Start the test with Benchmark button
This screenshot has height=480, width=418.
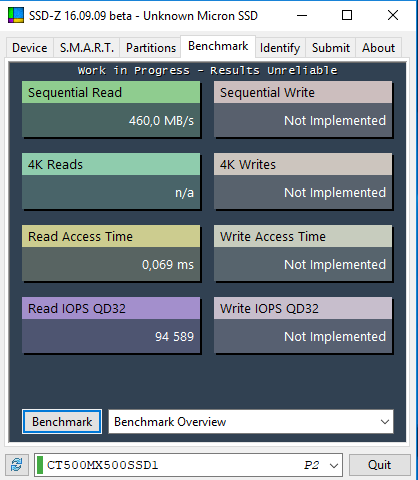tap(62, 422)
